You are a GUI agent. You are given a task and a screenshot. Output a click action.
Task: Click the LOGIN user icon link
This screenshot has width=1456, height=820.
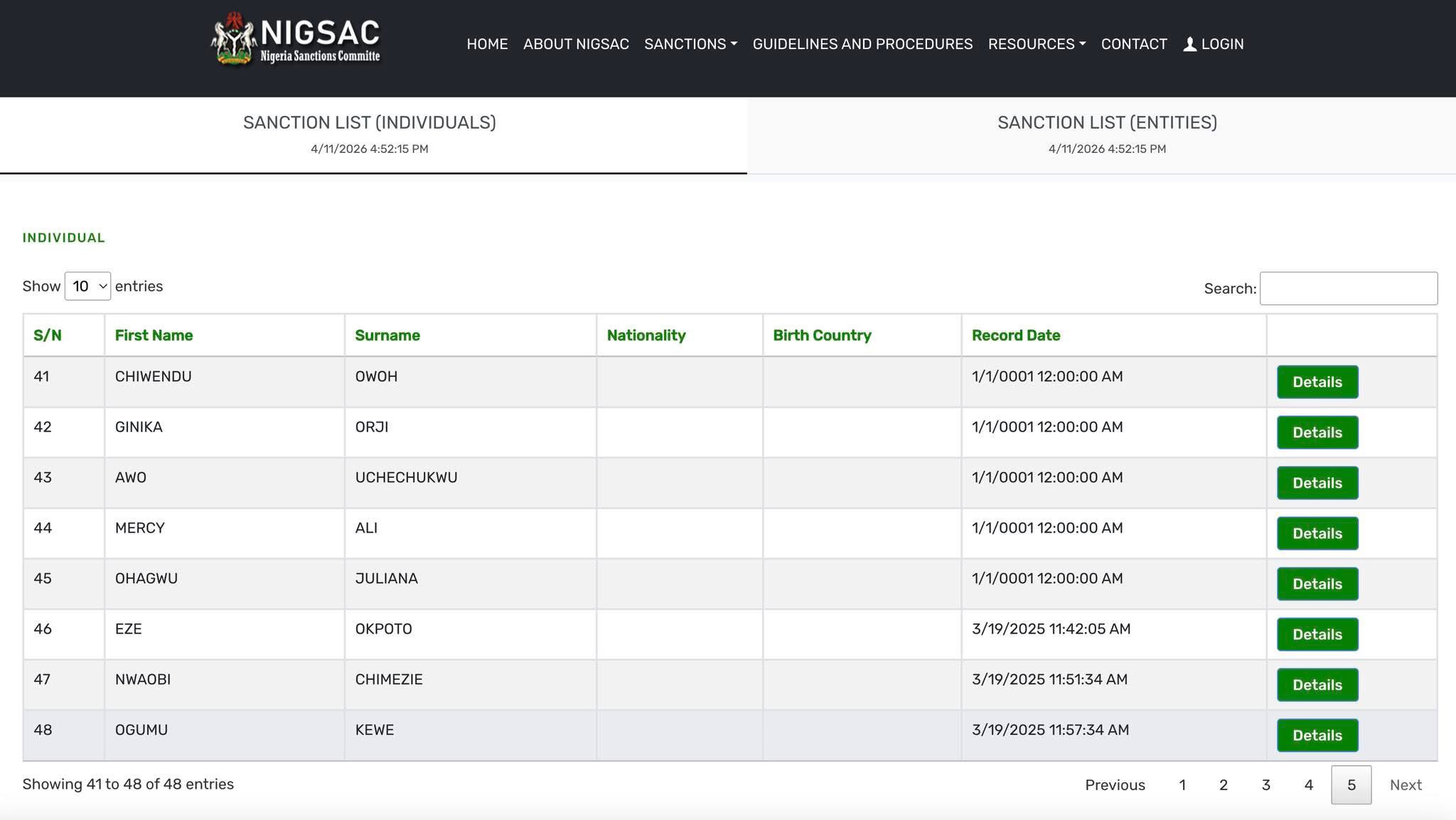point(1213,44)
